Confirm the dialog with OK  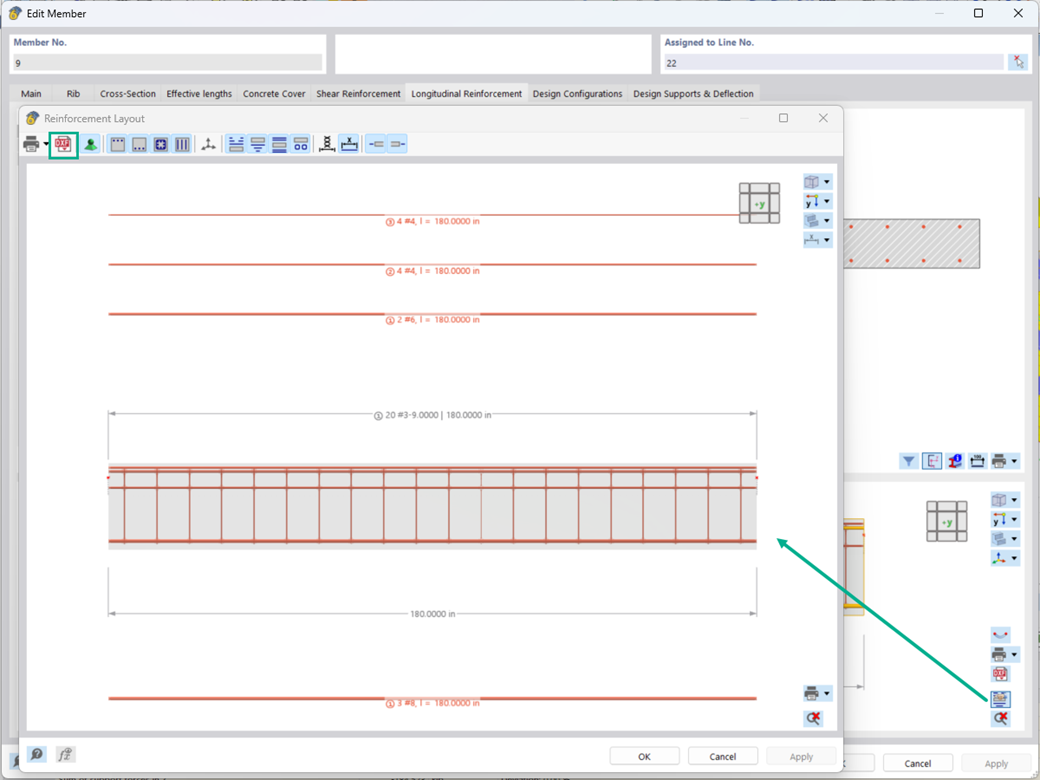point(644,755)
